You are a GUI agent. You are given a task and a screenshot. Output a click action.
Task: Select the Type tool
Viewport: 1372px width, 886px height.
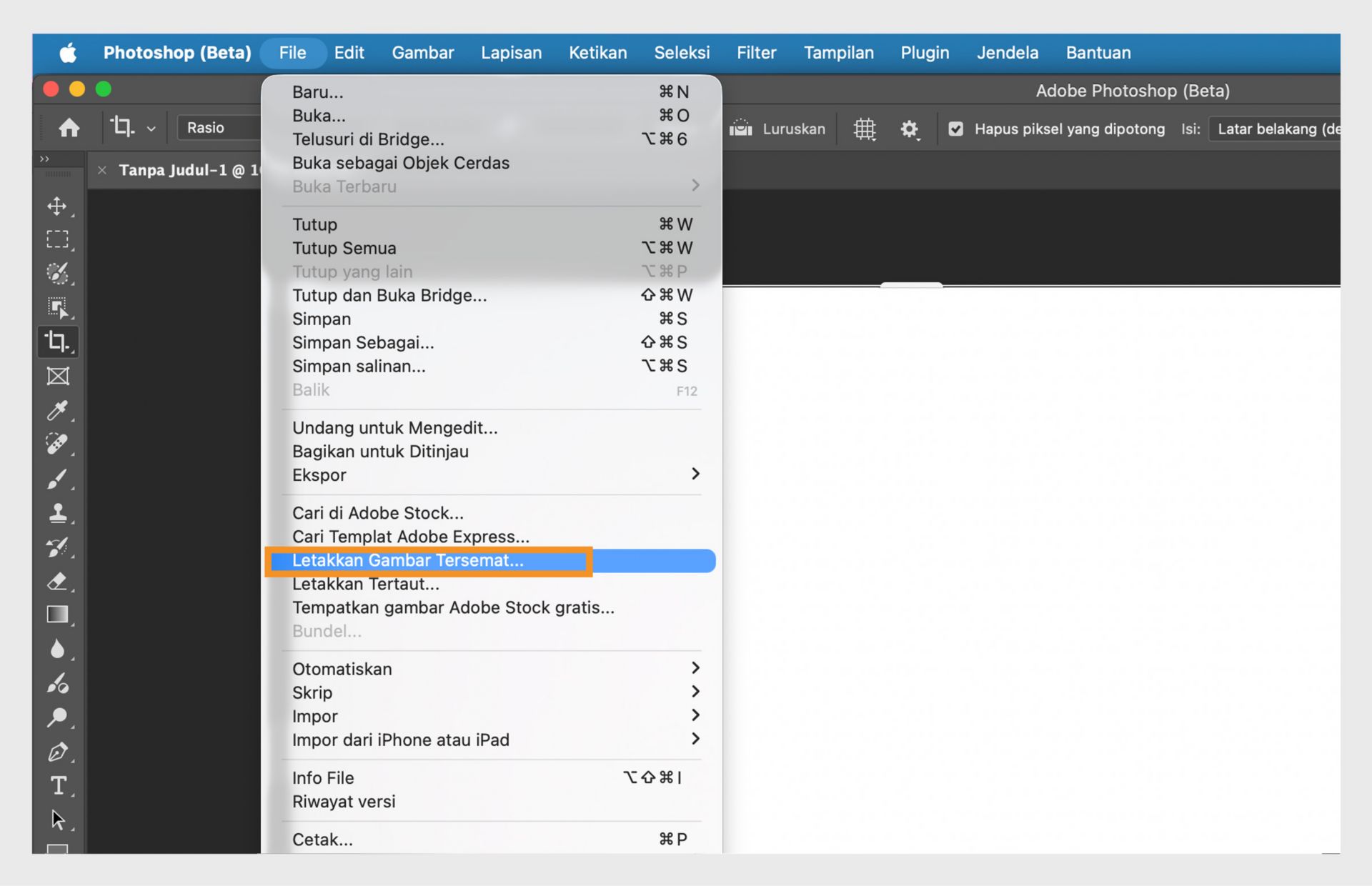click(58, 785)
